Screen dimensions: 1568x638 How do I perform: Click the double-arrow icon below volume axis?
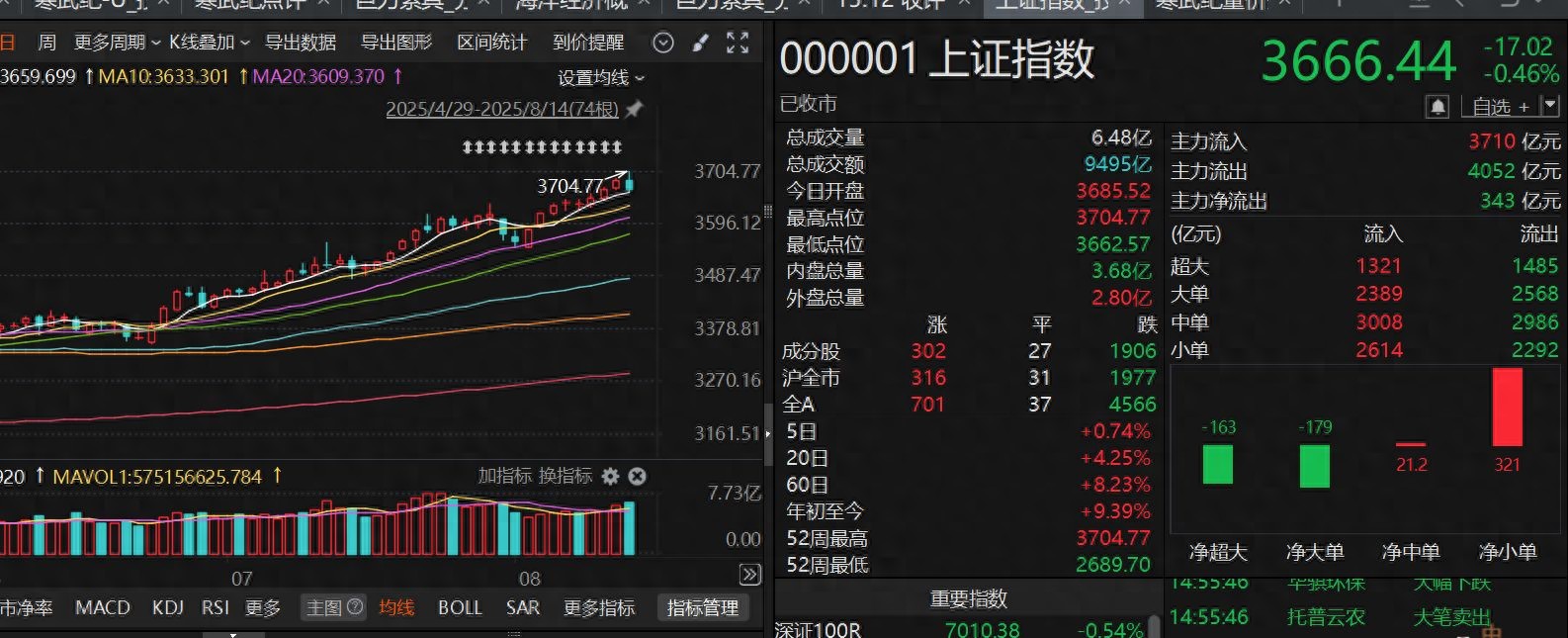click(x=749, y=575)
